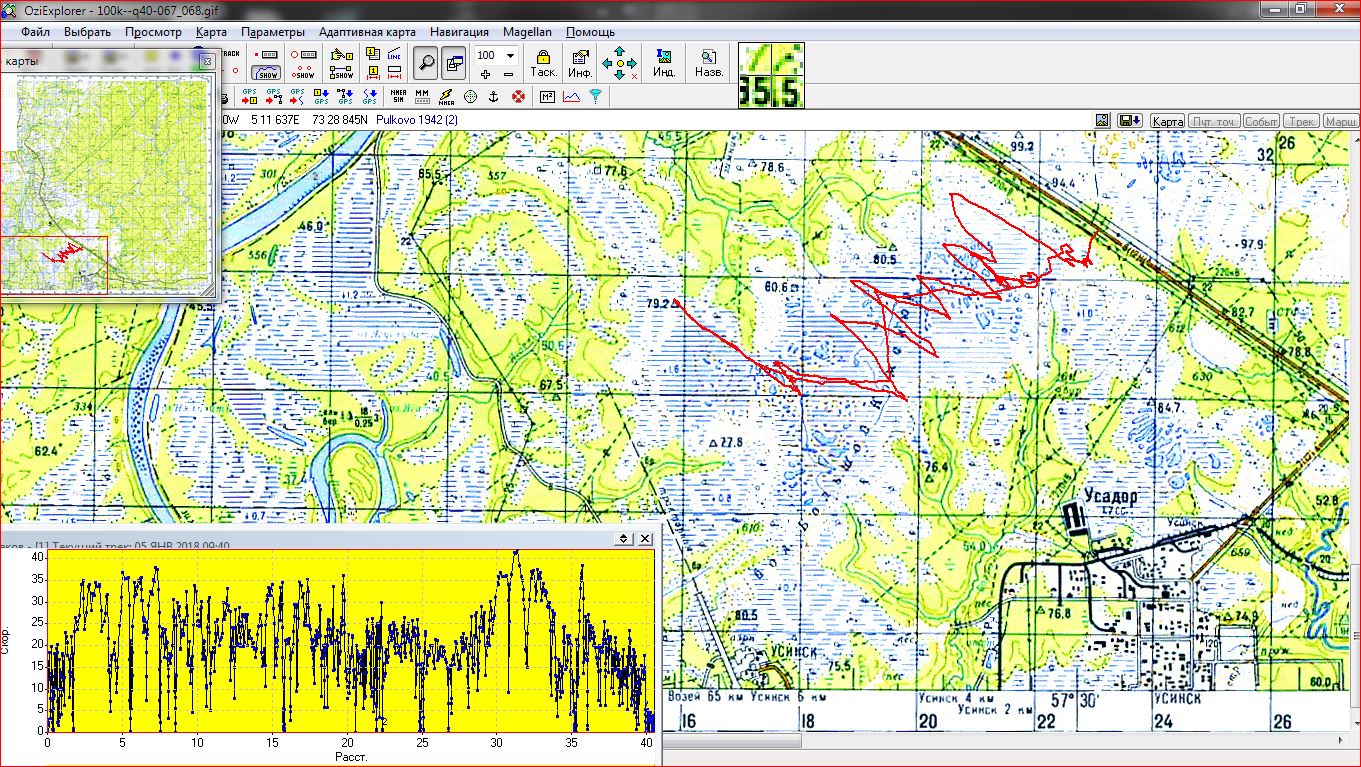Click the magnifier zoom tool icon
This screenshot has width=1361, height=767.
(x=427, y=63)
